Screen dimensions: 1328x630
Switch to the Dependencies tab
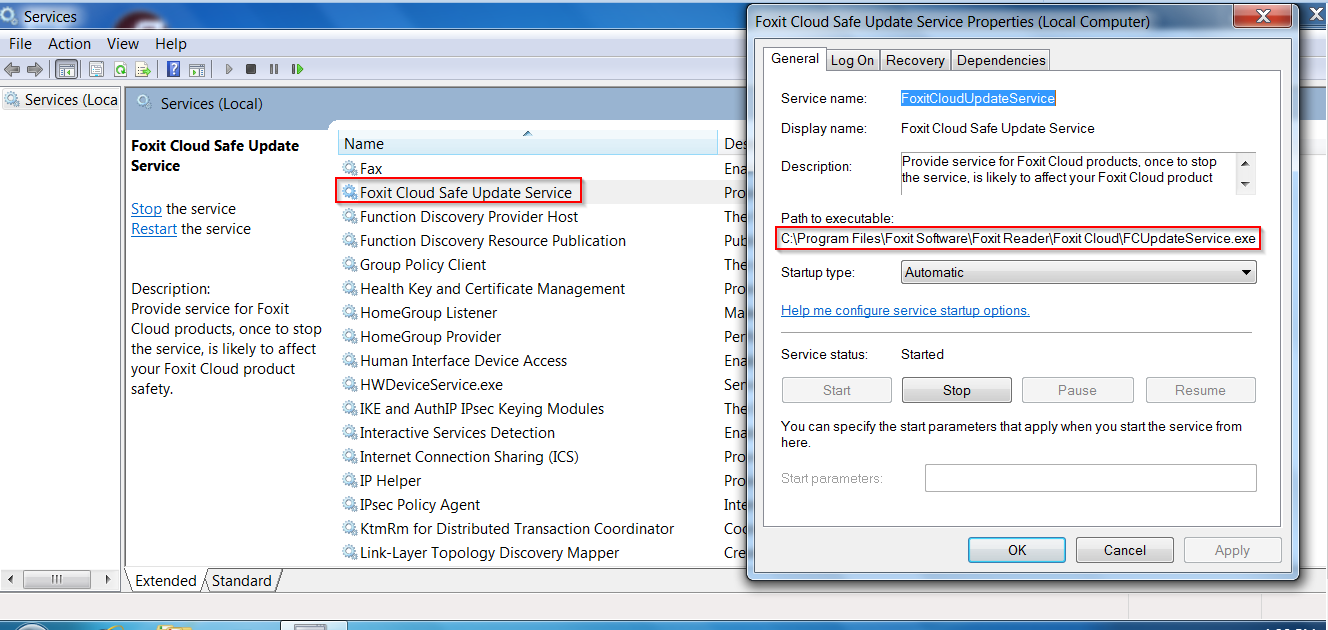coord(1001,60)
